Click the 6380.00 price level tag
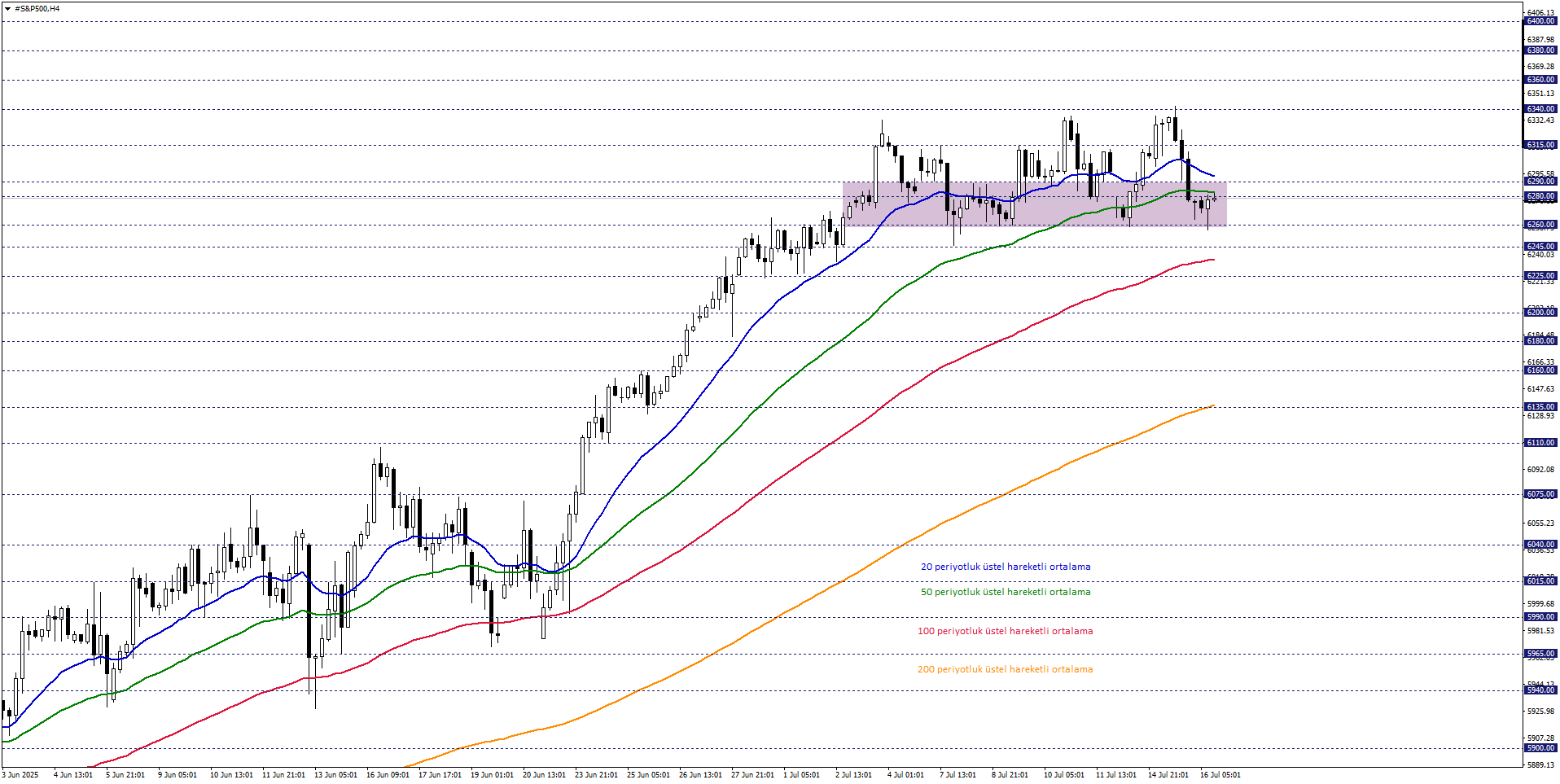The image size is (1560, 784). click(x=1540, y=50)
